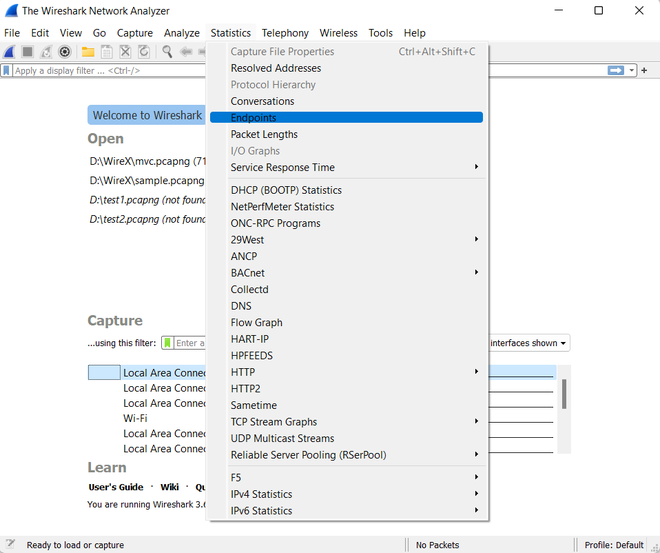
Task: Select Packet Lengths menu item
Action: (346, 134)
